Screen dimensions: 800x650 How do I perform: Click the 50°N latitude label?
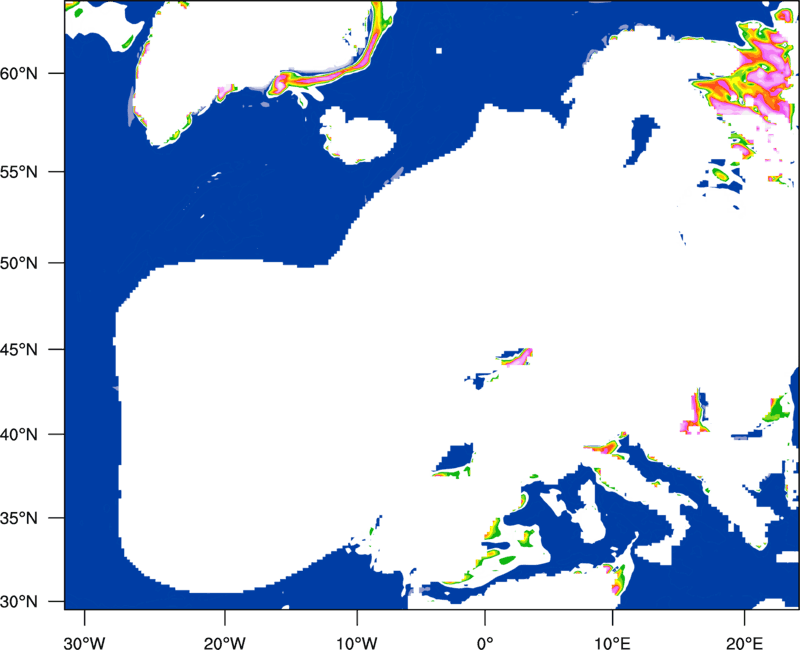tap(19, 263)
